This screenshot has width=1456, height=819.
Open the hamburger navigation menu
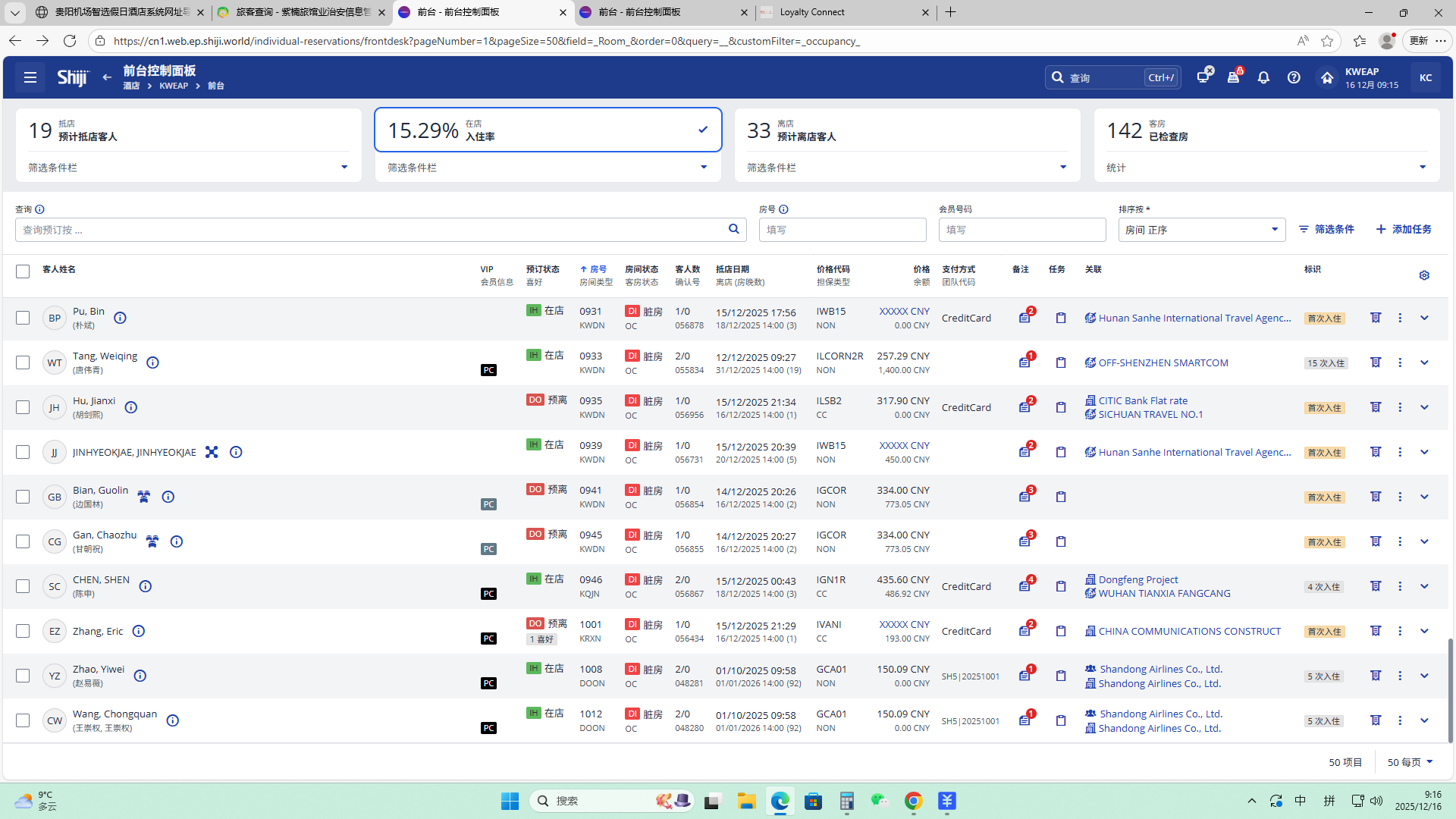[x=30, y=77]
